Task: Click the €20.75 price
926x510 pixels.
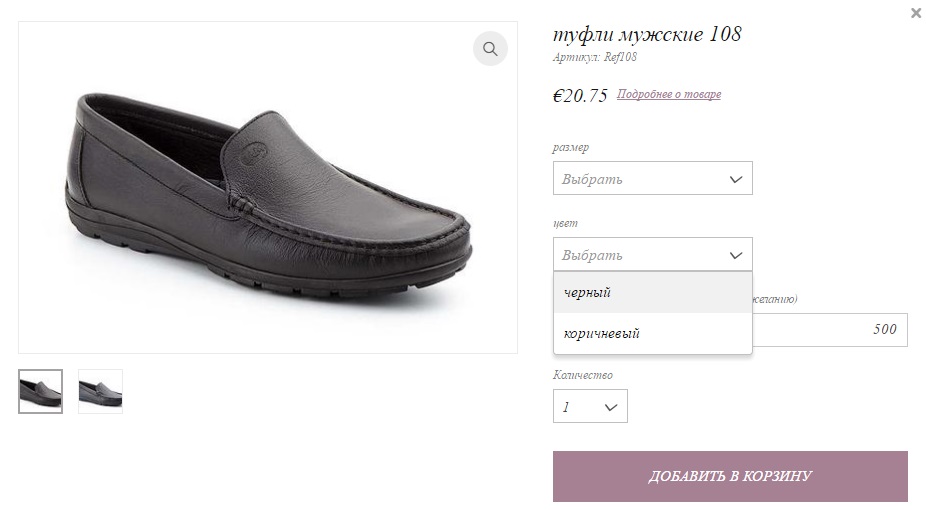Action: point(580,95)
